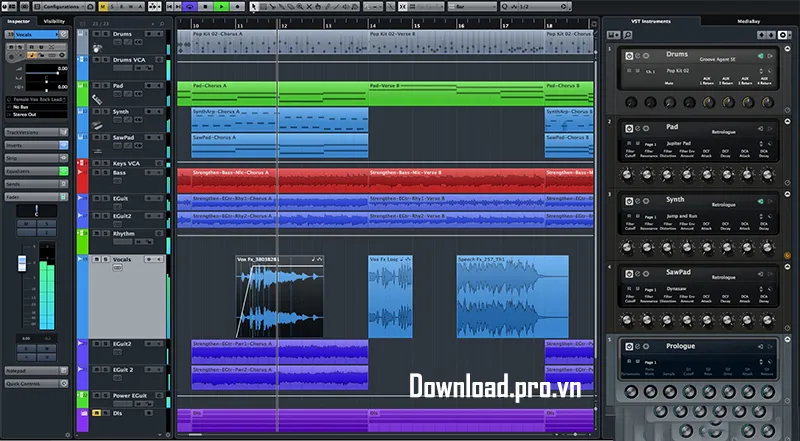Click the VST rack find instruments icon
The width and height of the screenshot is (800, 441).
click(628, 35)
